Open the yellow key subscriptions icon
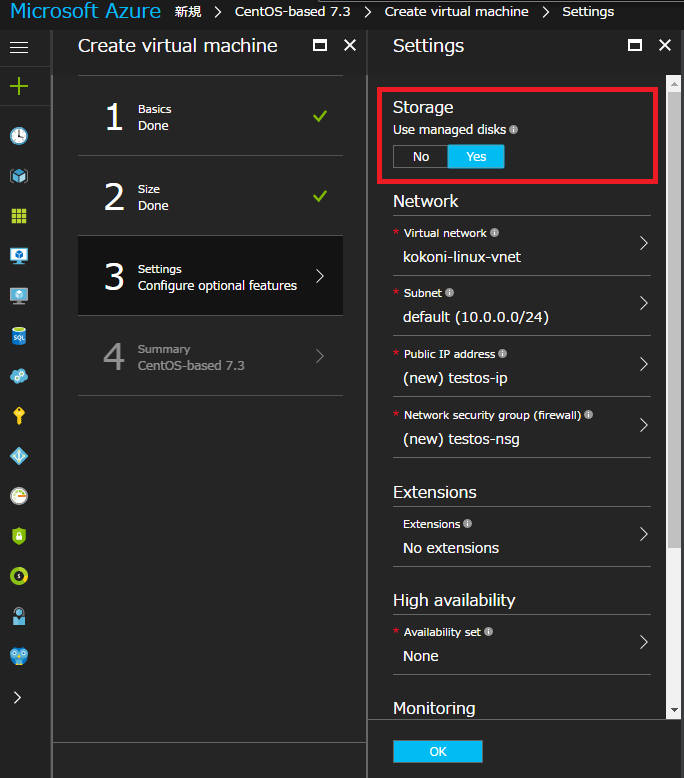 click(19, 416)
